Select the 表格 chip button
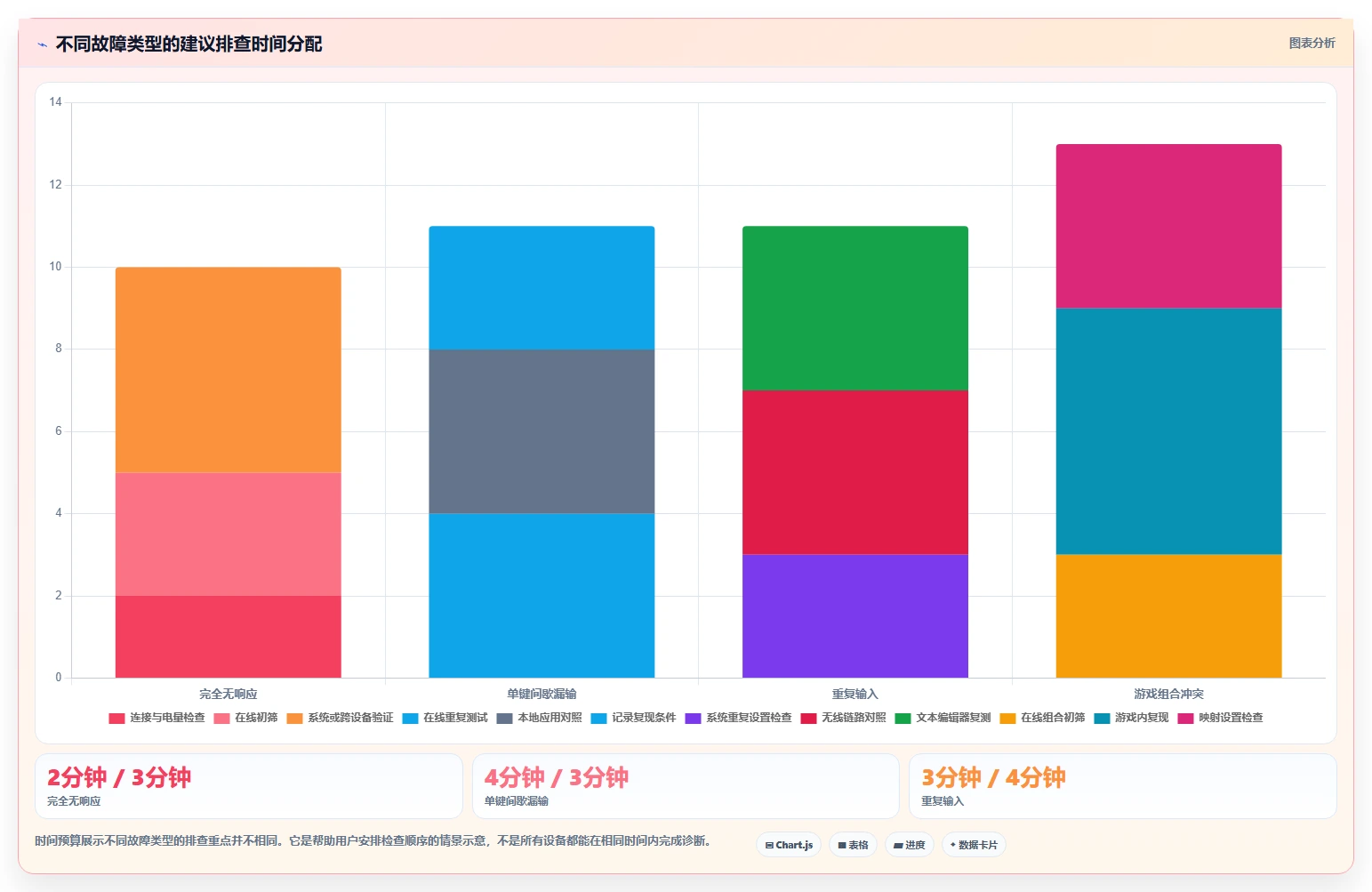This screenshot has width=1372, height=892. coord(854,845)
